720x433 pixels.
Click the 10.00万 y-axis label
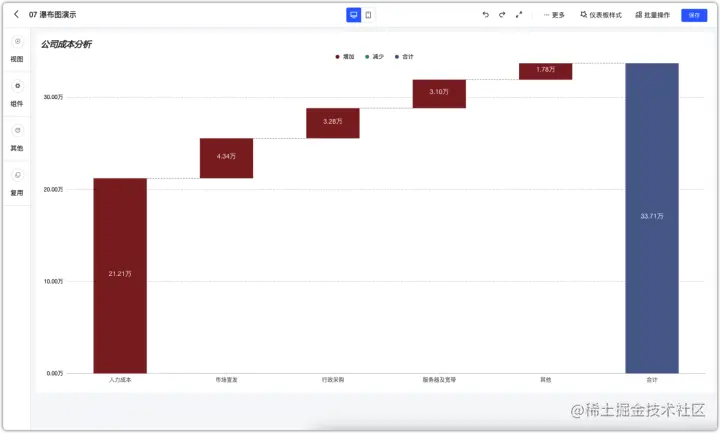(53, 281)
